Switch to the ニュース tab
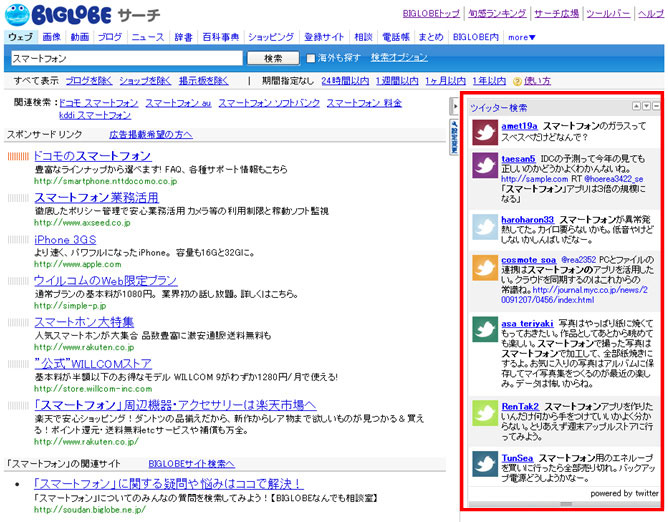 pyautogui.click(x=148, y=37)
